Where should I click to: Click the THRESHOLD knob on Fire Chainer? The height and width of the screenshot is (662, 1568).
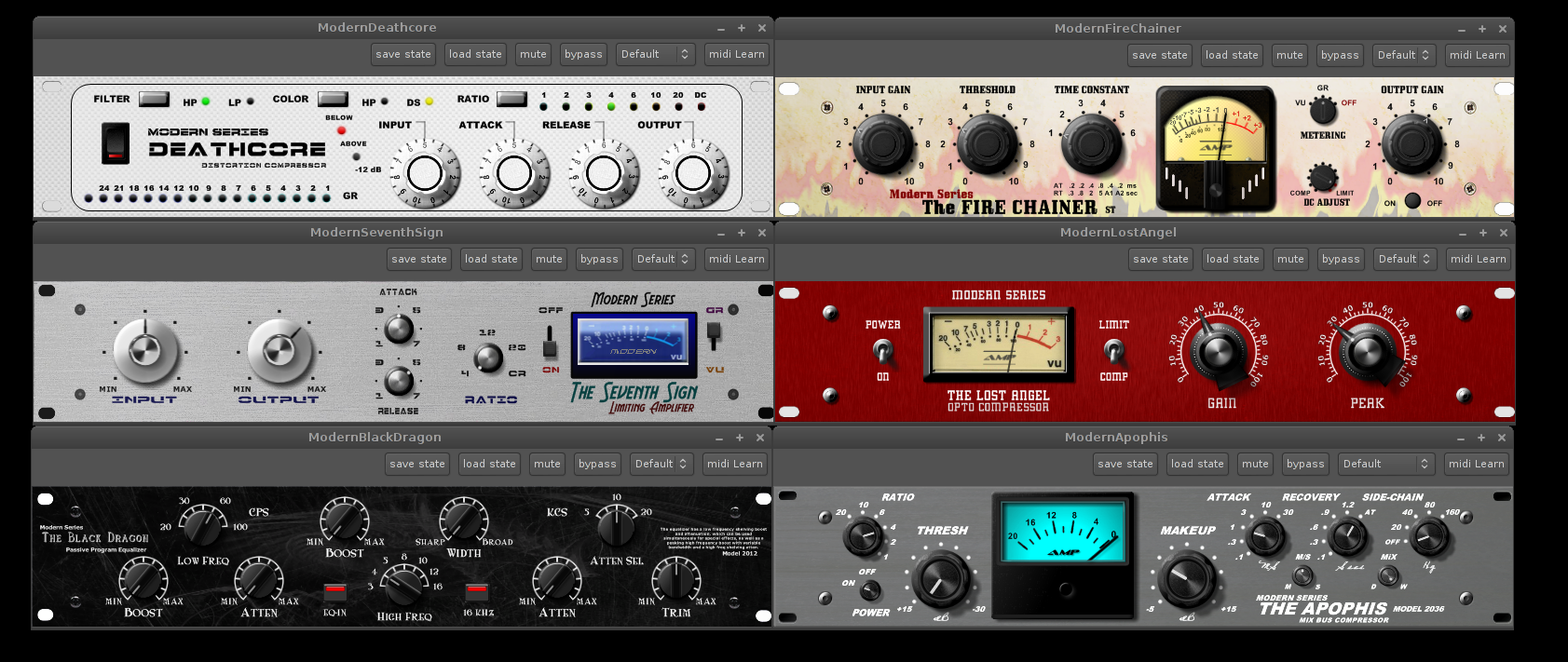[x=988, y=144]
